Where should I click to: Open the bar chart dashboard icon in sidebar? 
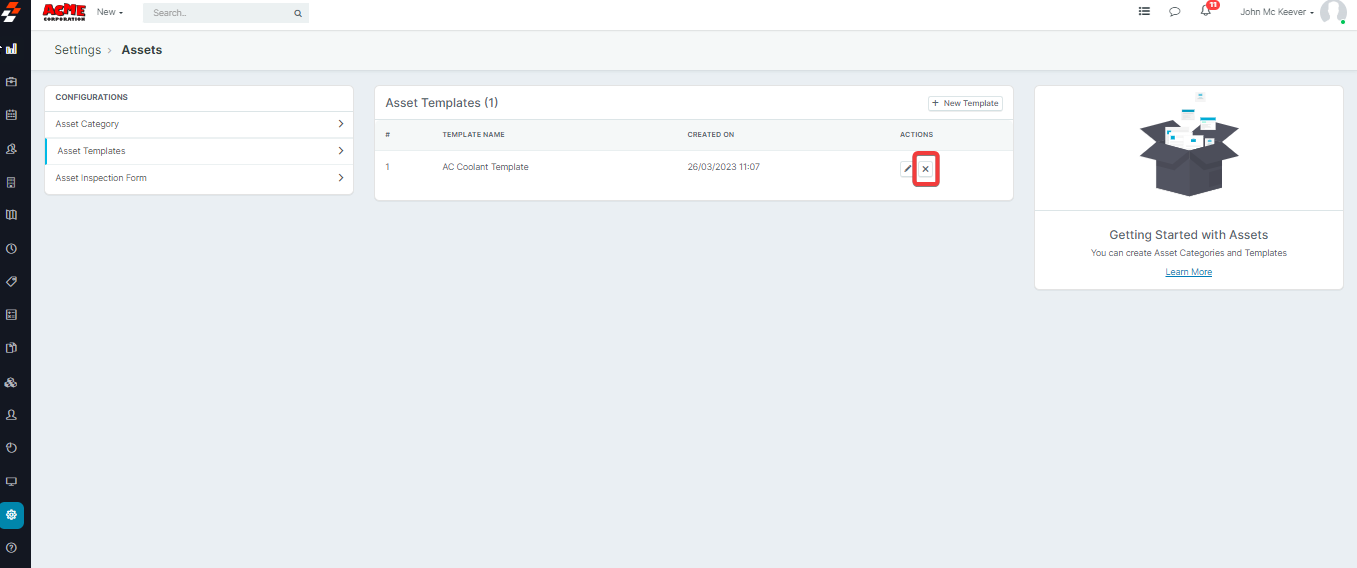(x=11, y=48)
